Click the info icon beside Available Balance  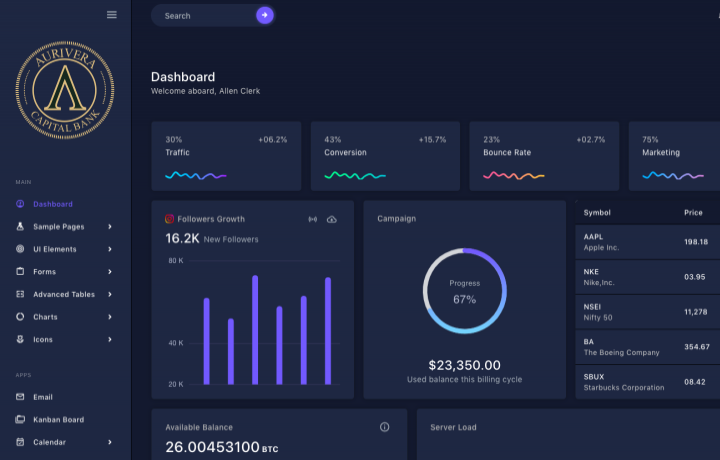[385, 427]
